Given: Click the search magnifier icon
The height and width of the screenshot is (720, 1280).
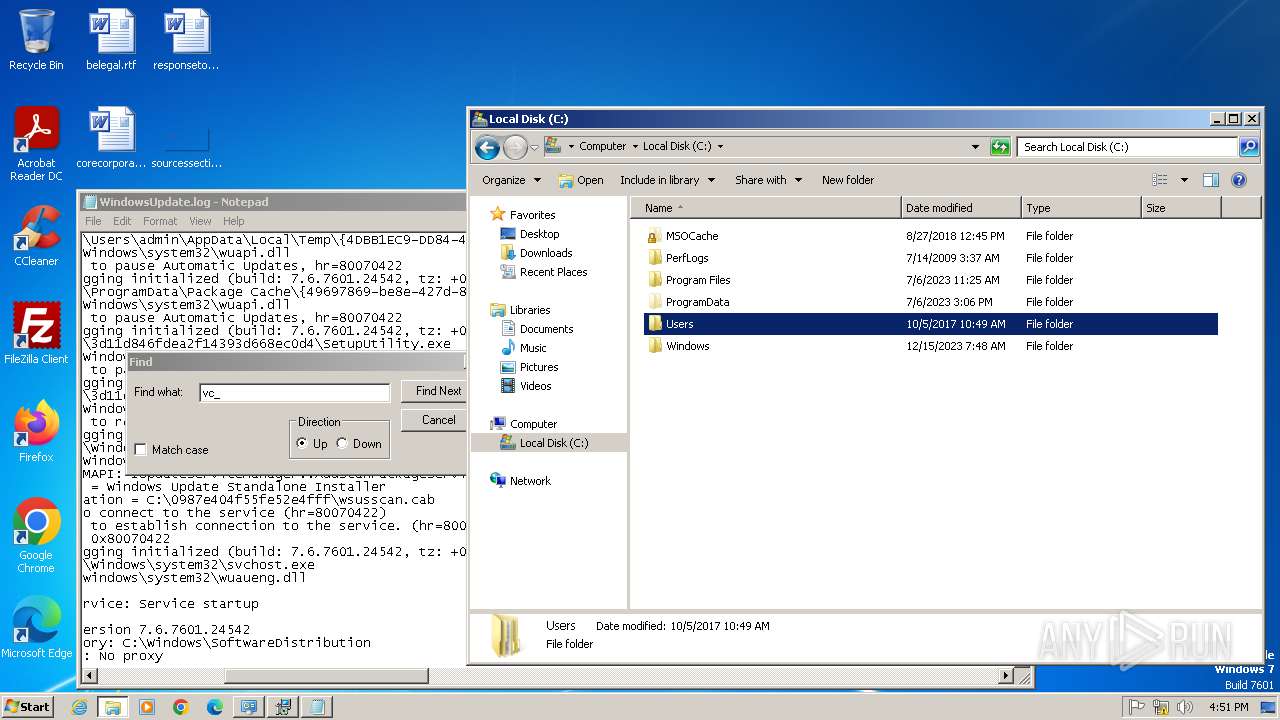Looking at the screenshot, I should point(1249,146).
